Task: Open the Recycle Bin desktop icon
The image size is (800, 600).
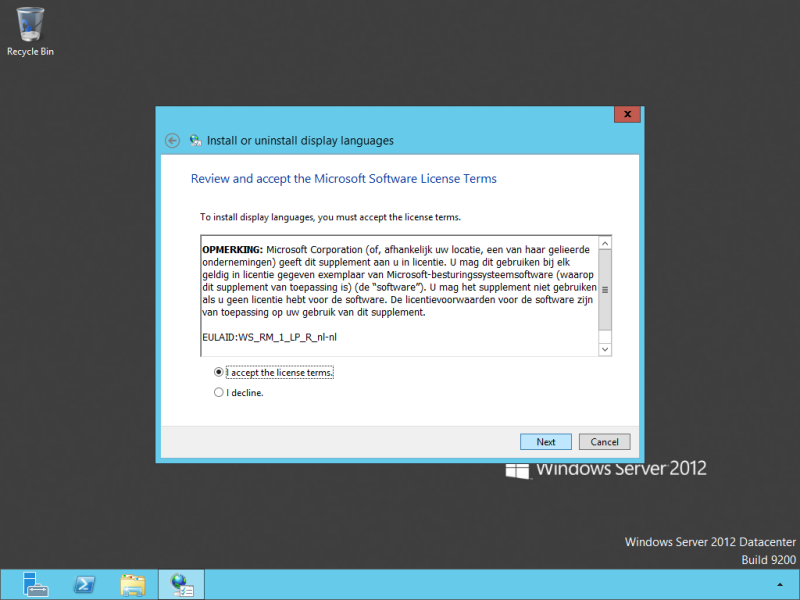Action: click(x=30, y=32)
